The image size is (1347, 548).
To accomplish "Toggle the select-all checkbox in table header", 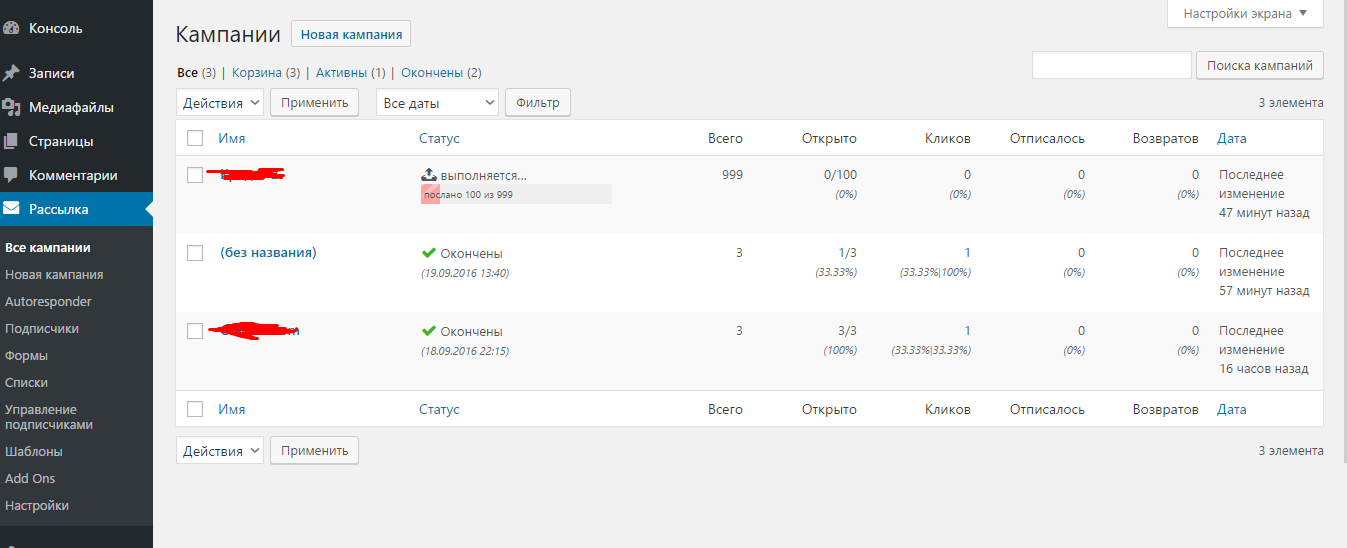I will pos(195,138).
